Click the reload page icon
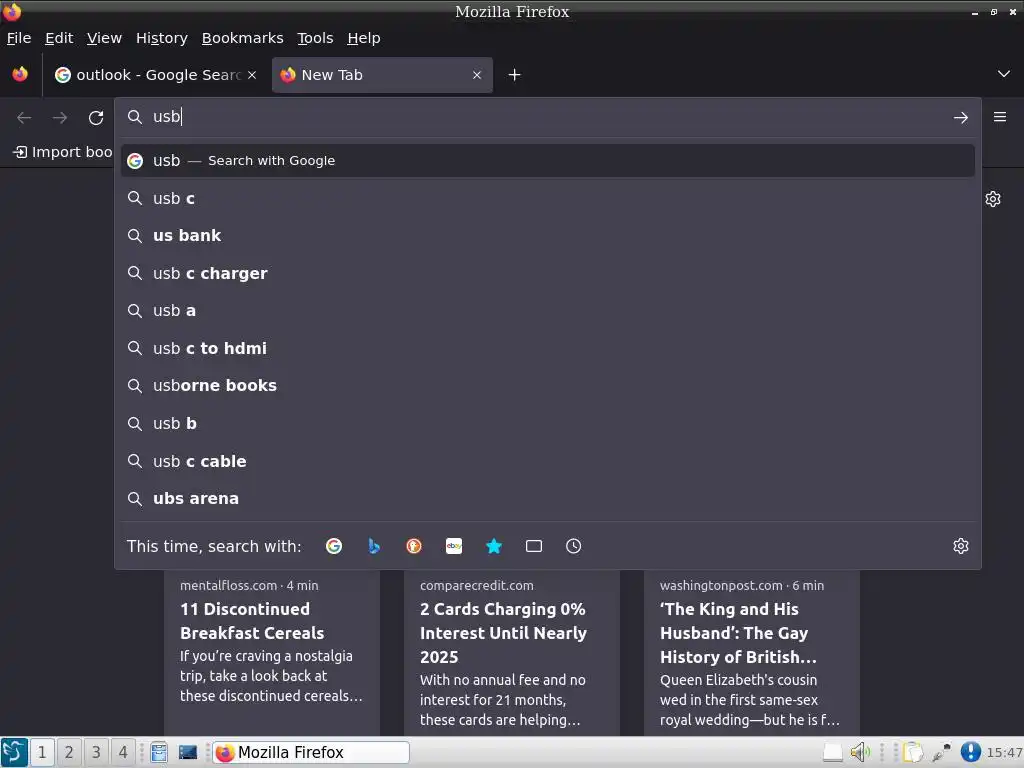The height and width of the screenshot is (768, 1024). tap(96, 118)
